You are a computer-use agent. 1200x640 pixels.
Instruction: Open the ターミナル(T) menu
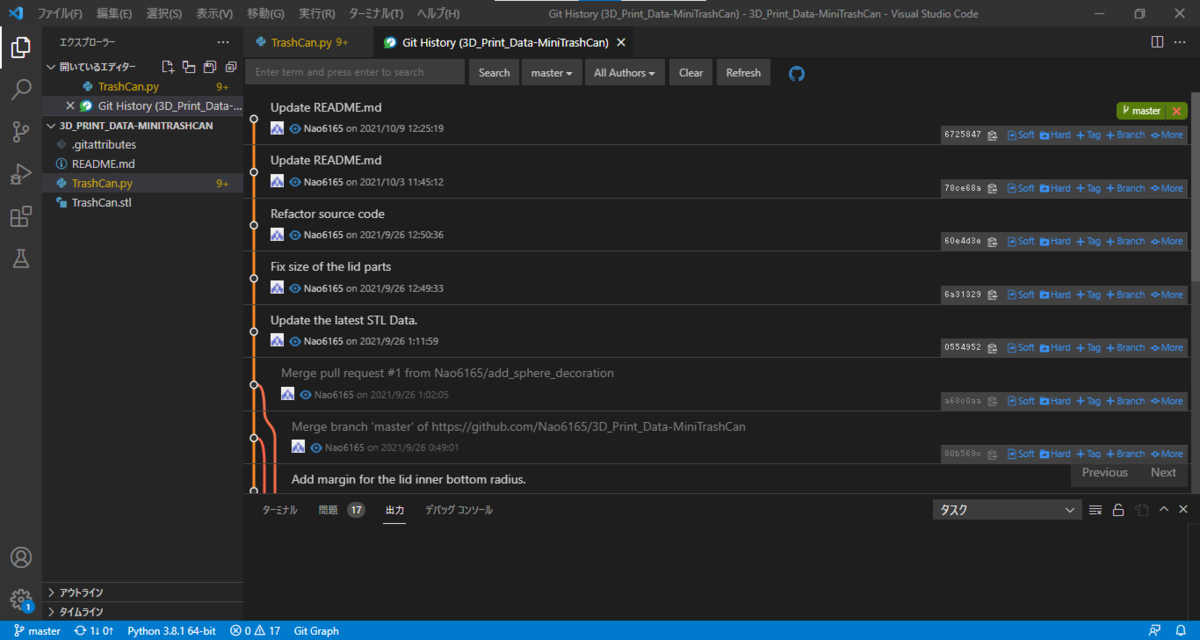pyautogui.click(x=377, y=14)
